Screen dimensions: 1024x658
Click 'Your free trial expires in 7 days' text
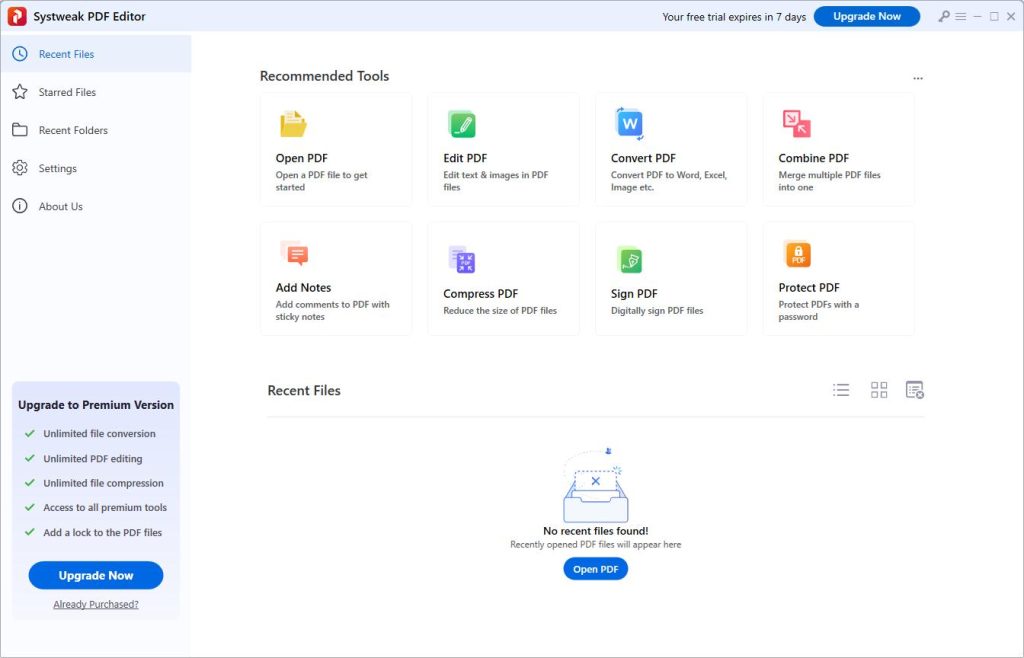pos(734,17)
